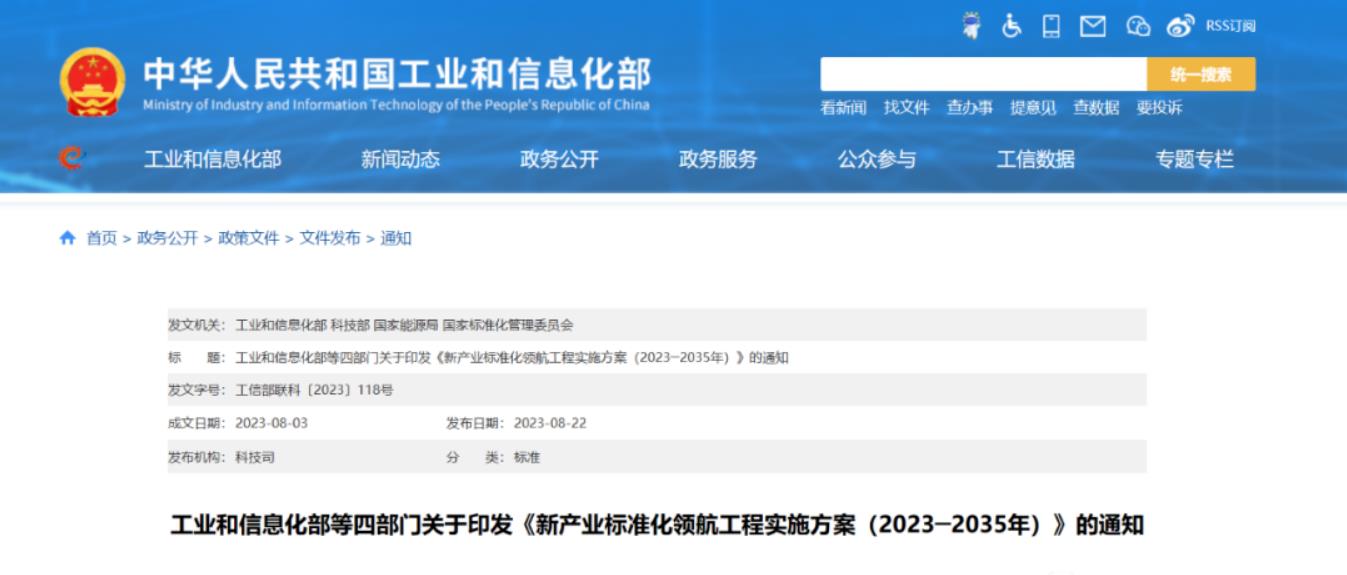Viewport: 1347px width, 575px height.
Task: Select the 看新闻 quick link
Action: pyautogui.click(x=844, y=108)
